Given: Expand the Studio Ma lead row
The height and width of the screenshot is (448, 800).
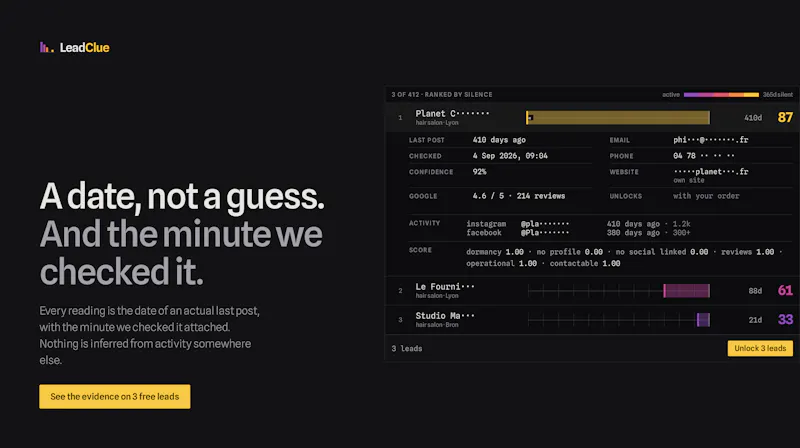Looking at the screenshot, I should (x=592, y=320).
